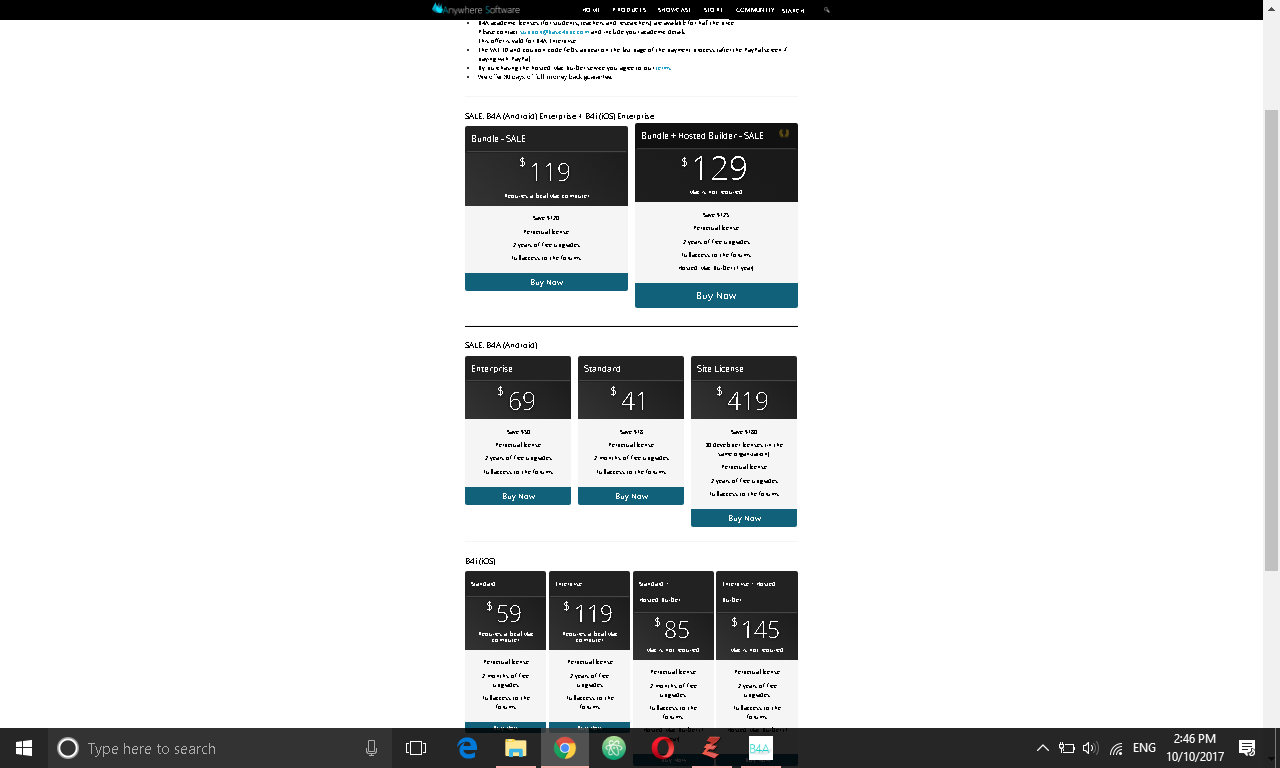Launch Microsoft Edge from the taskbar
This screenshot has width=1280, height=768.
tap(467, 748)
